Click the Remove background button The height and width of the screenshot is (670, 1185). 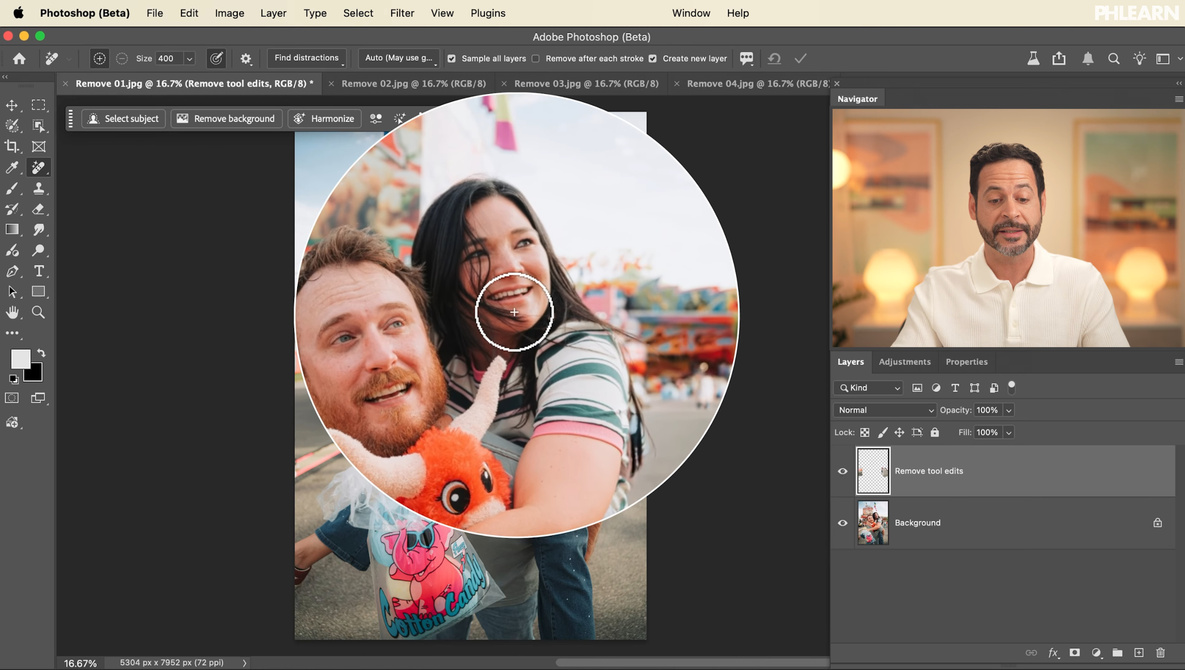point(226,118)
